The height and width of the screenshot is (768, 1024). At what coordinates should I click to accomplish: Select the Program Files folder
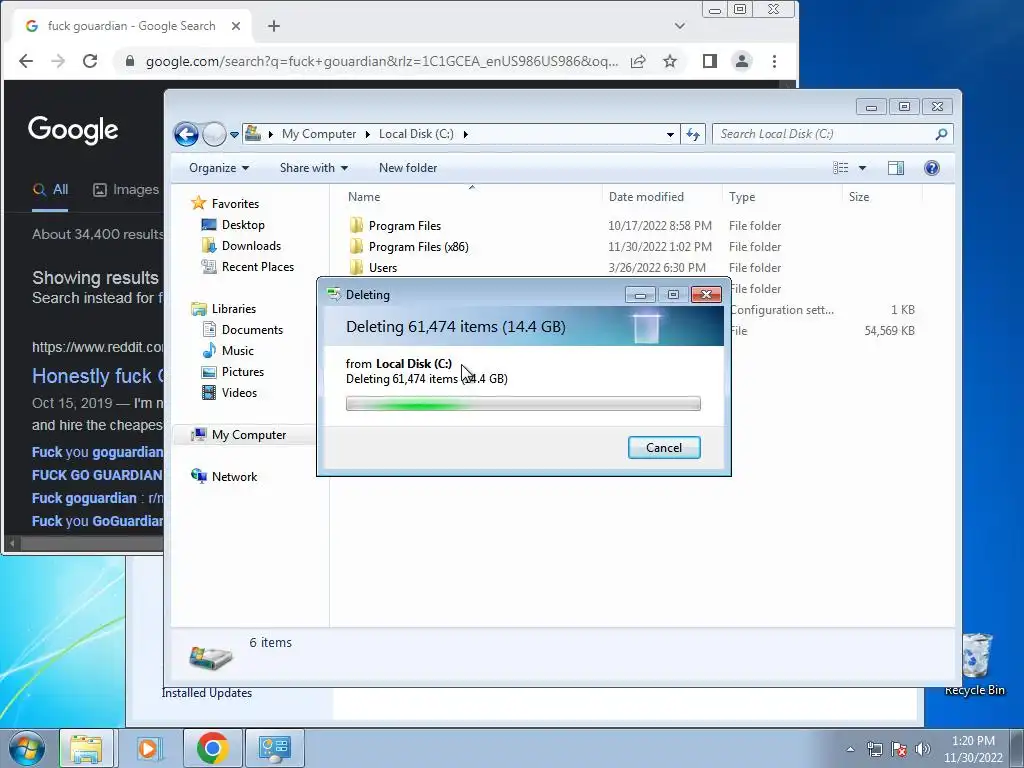tap(404, 226)
